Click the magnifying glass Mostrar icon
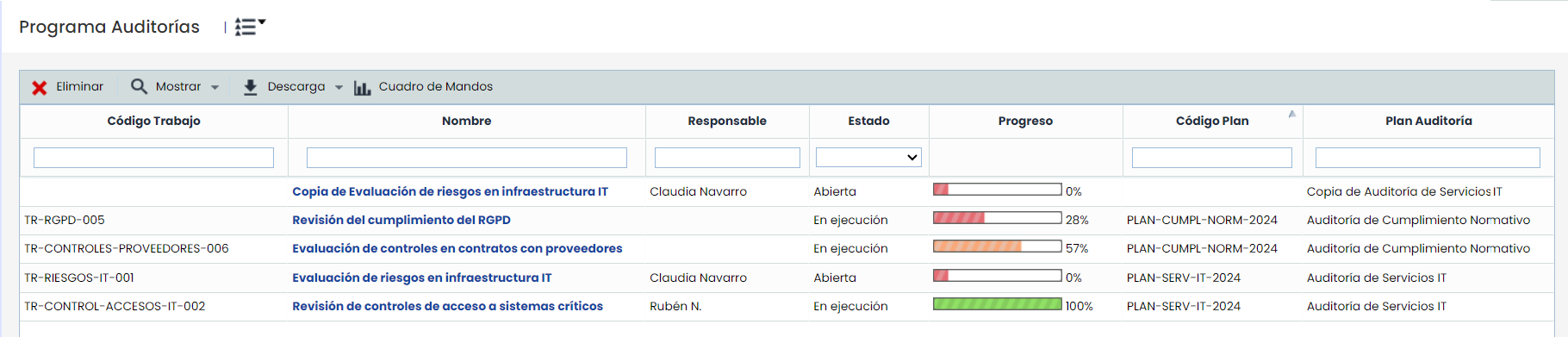 [139, 86]
